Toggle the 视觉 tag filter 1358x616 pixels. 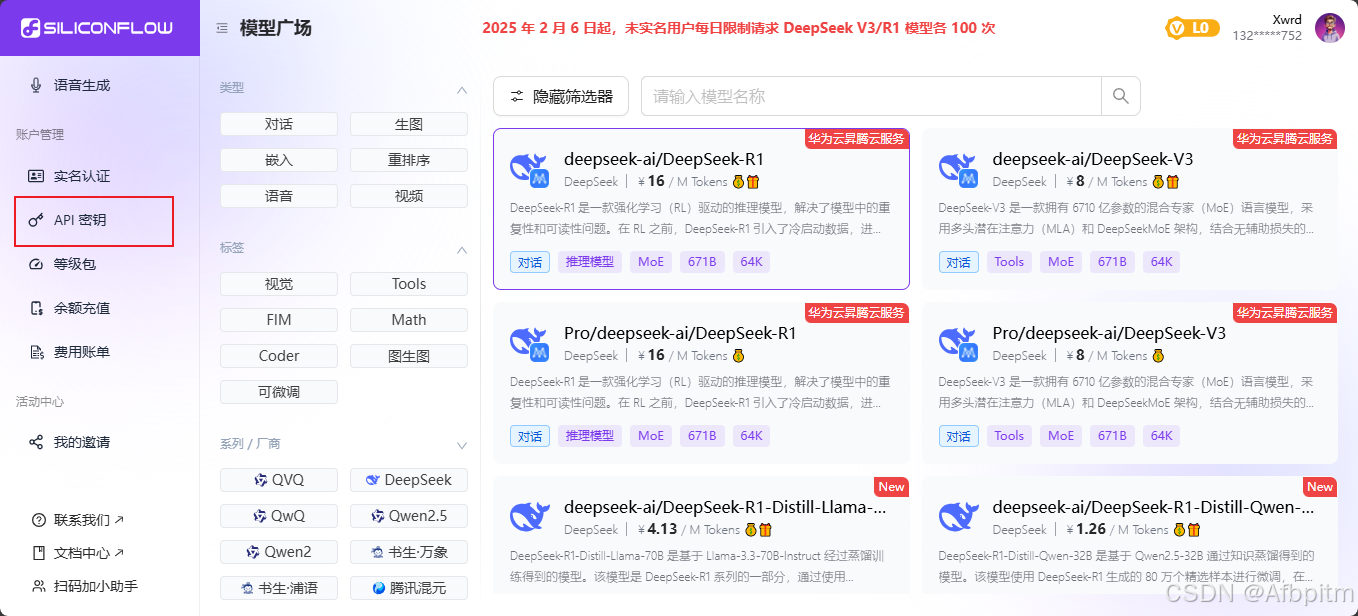[279, 284]
